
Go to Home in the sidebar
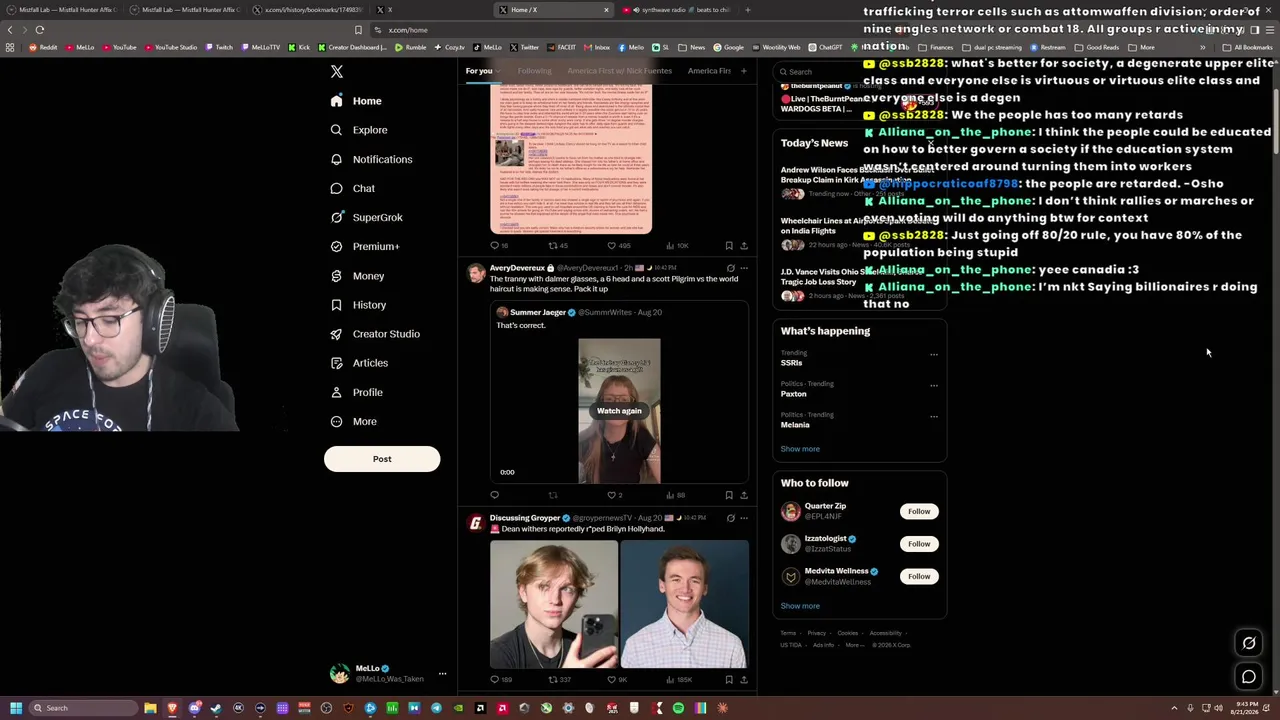point(356,101)
